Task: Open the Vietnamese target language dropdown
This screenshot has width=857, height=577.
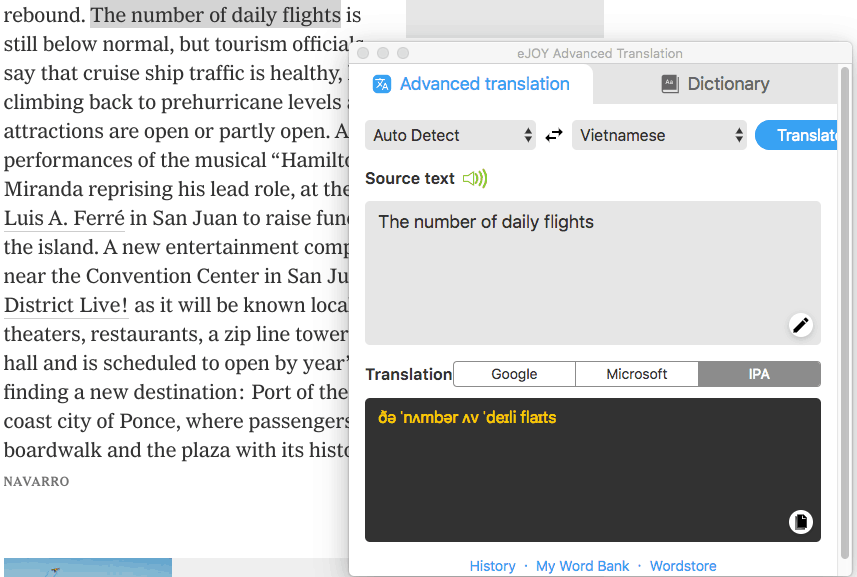Action: click(659, 135)
